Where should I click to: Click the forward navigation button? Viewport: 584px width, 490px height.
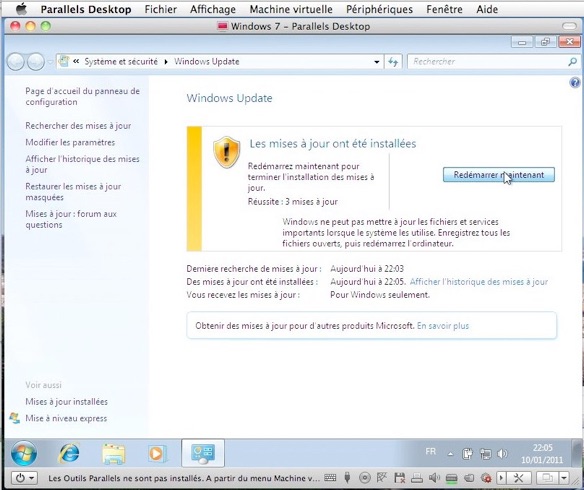point(36,61)
